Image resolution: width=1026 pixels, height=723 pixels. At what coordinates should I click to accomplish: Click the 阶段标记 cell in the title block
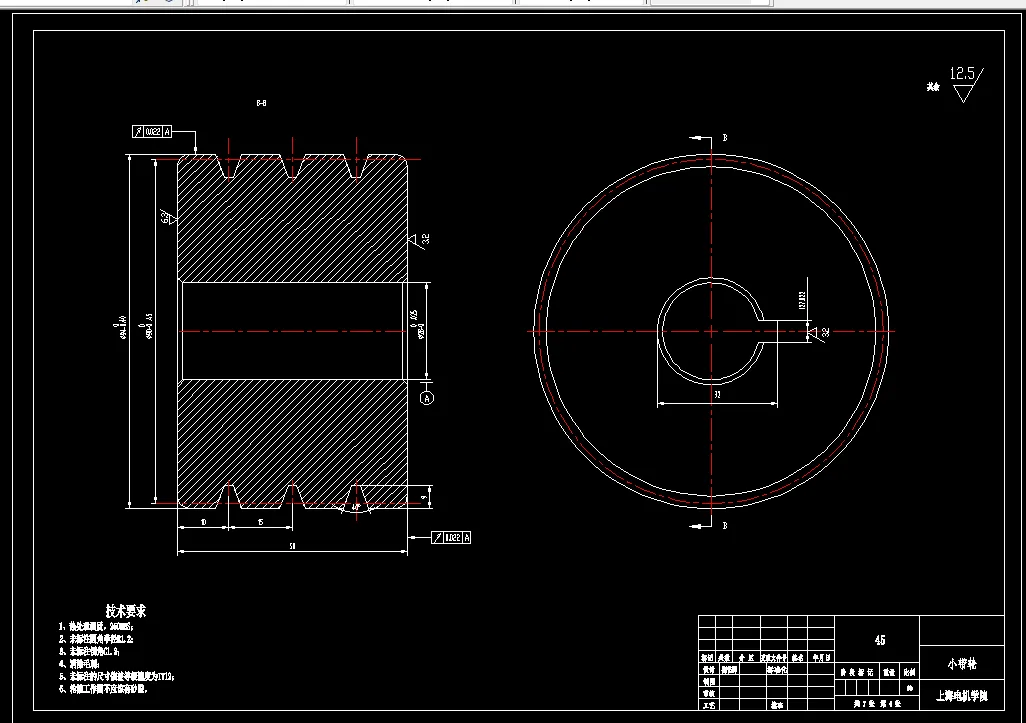point(857,672)
